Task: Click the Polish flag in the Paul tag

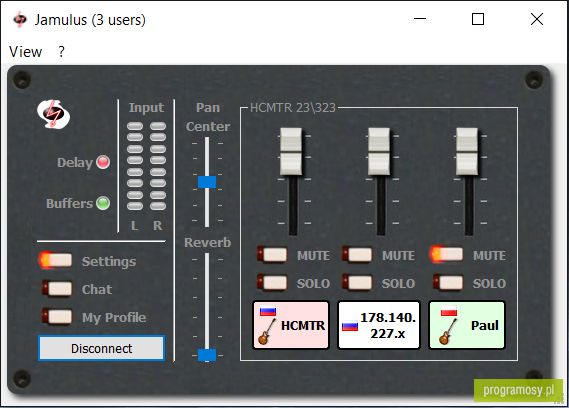Action: [x=449, y=311]
